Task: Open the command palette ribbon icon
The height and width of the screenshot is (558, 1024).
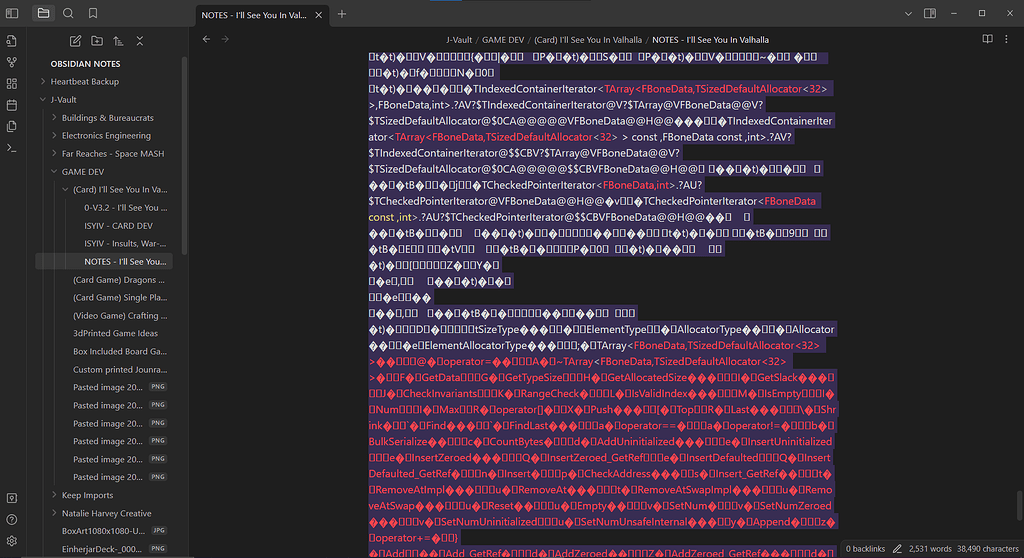Action: coord(12,147)
